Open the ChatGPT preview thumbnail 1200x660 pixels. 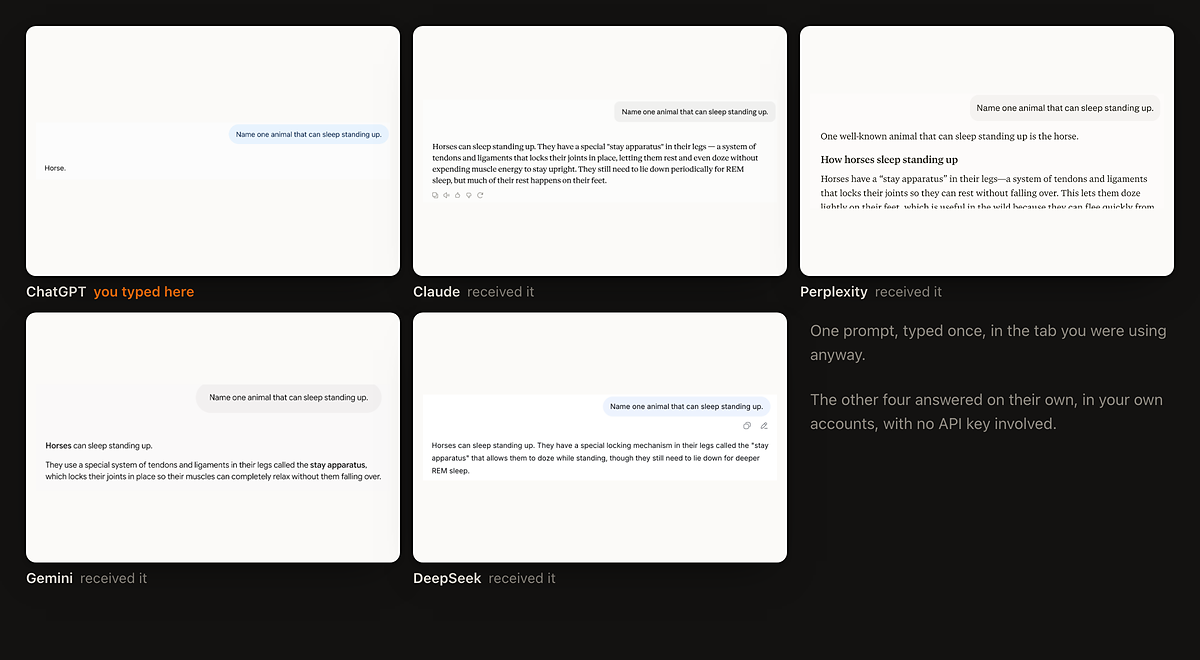213,151
